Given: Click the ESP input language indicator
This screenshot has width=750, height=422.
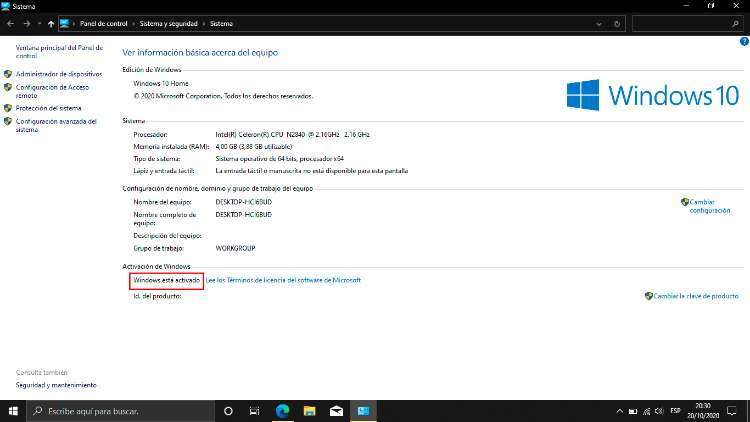Looking at the screenshot, I should click(675, 411).
